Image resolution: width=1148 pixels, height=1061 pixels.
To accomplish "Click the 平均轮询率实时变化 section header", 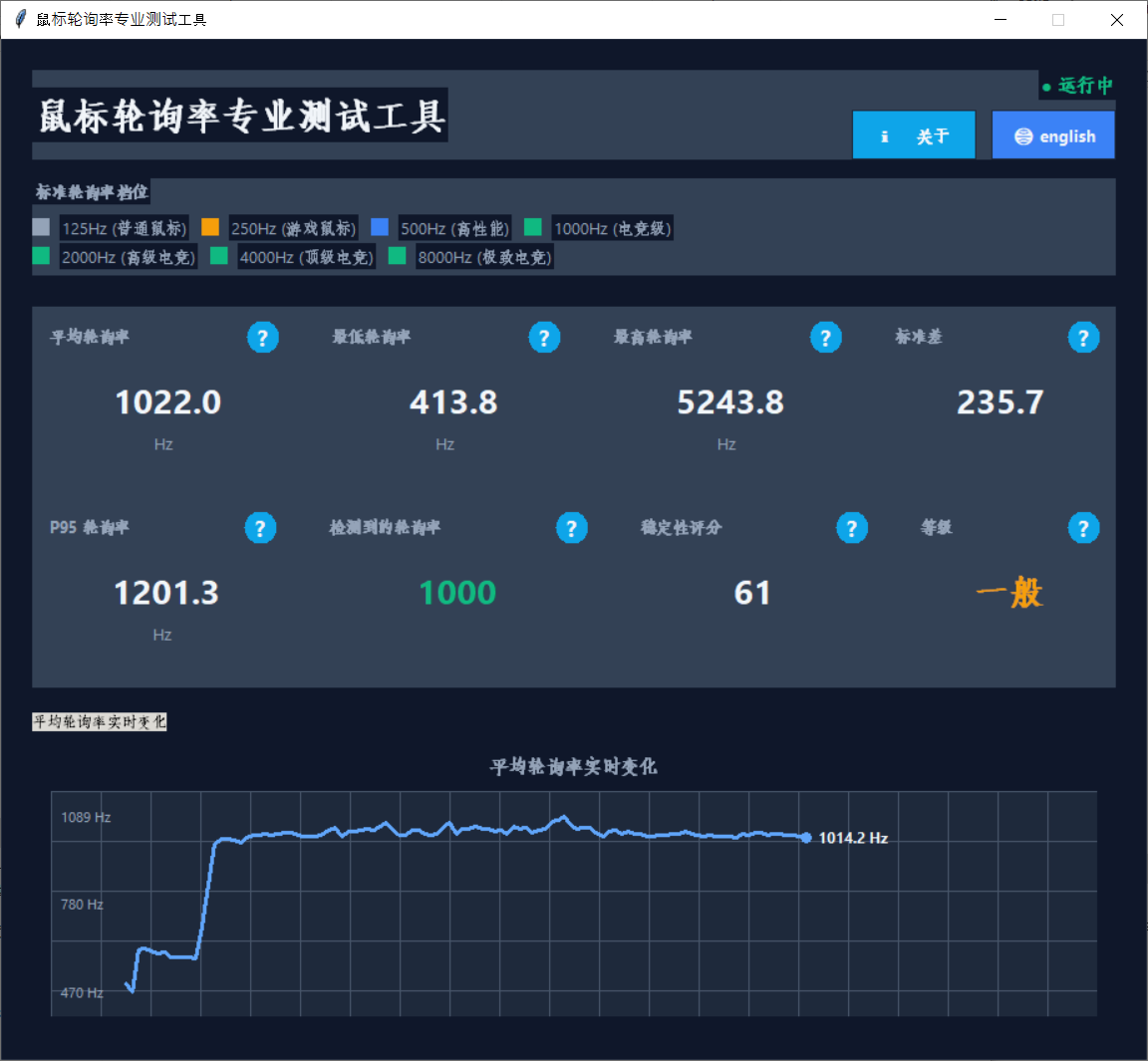I will 99,721.
